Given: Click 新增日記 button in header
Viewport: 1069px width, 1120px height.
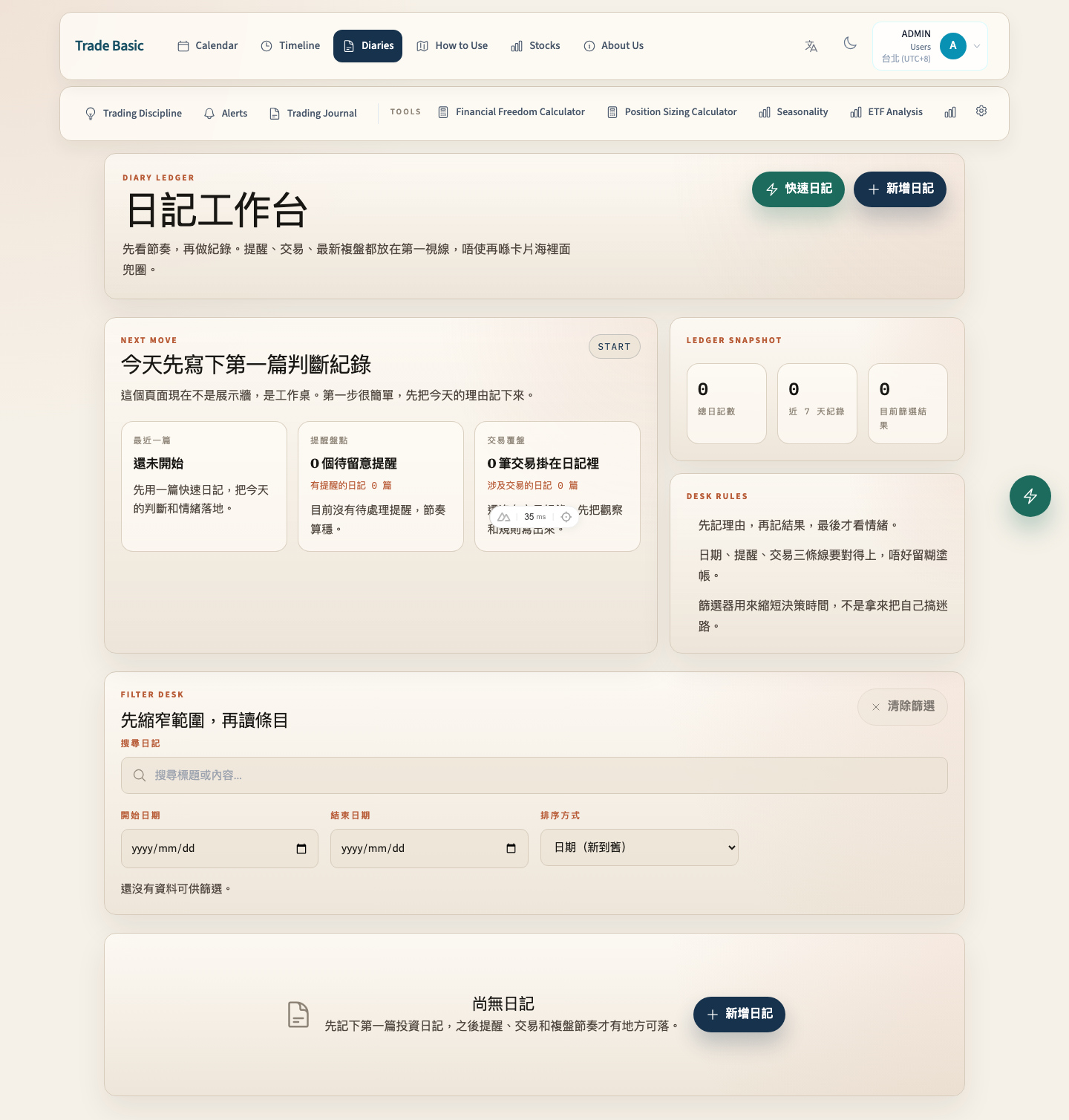Looking at the screenshot, I should (x=899, y=189).
